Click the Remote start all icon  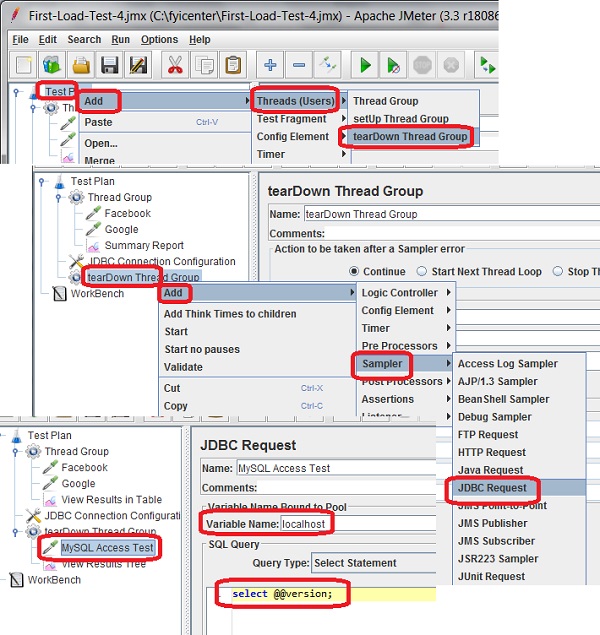(x=487, y=65)
